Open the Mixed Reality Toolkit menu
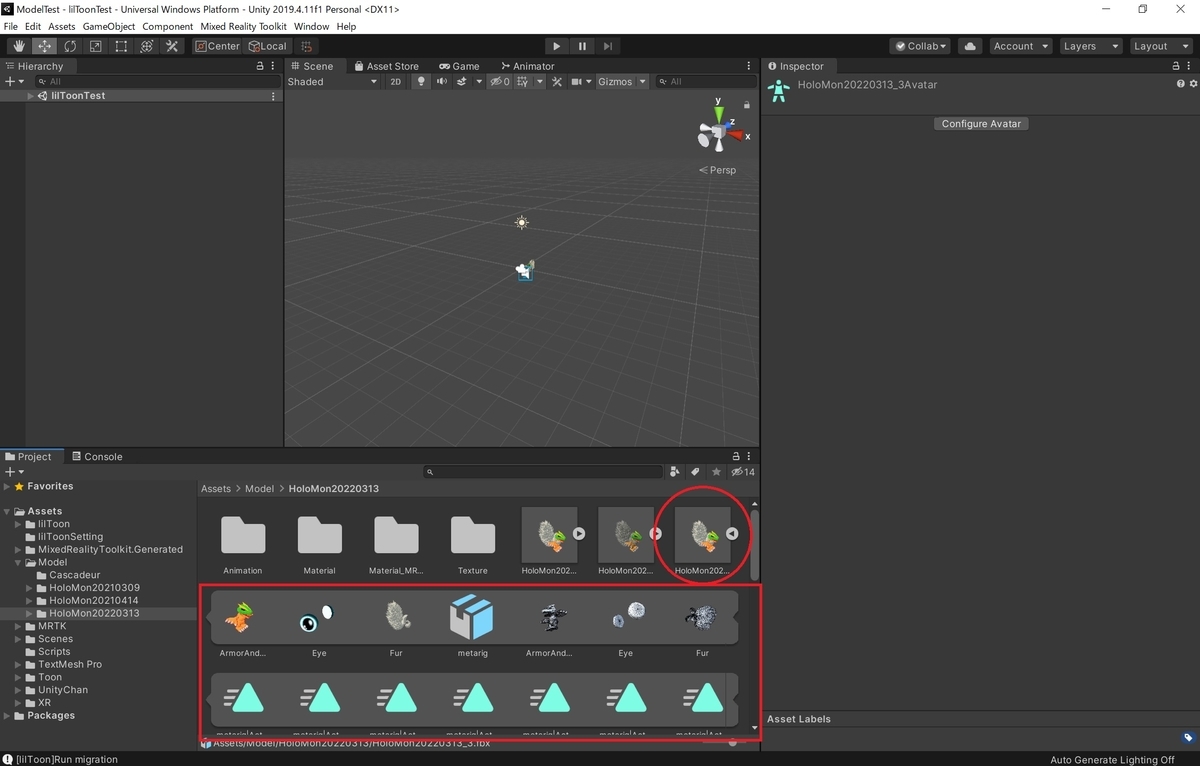Viewport: 1200px width, 766px height. (244, 26)
